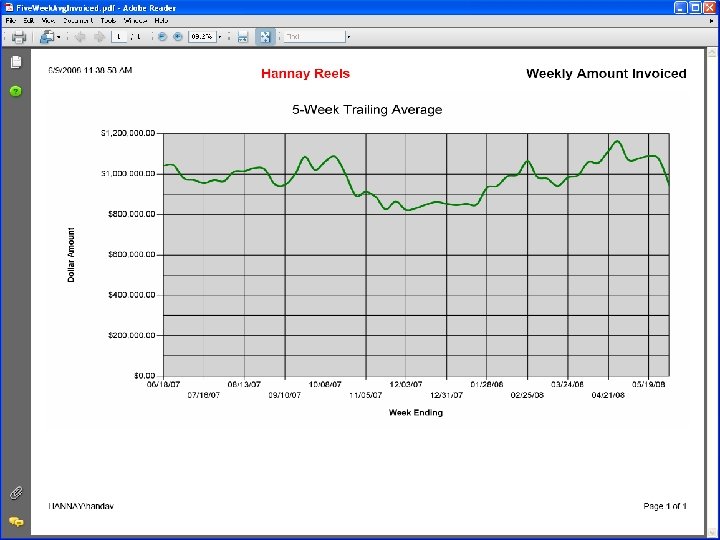Click the 07/16/07 date label

[203, 395]
